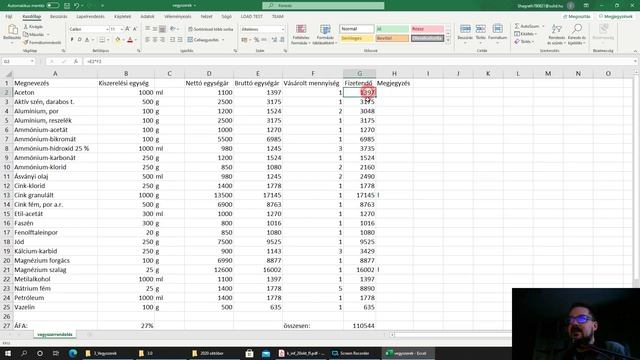Select the vegyszerrendelés sheet tab
Image resolution: width=640 pixels, height=360 pixels.
[55, 334]
